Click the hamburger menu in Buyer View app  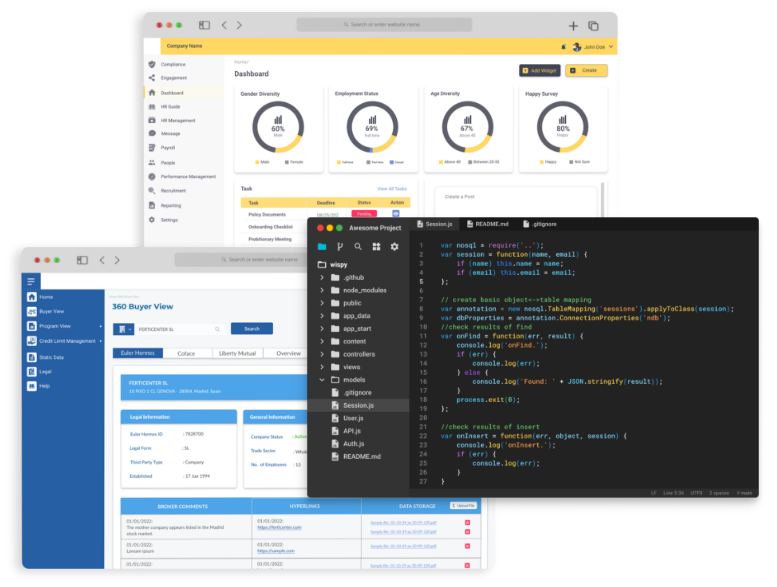point(32,281)
